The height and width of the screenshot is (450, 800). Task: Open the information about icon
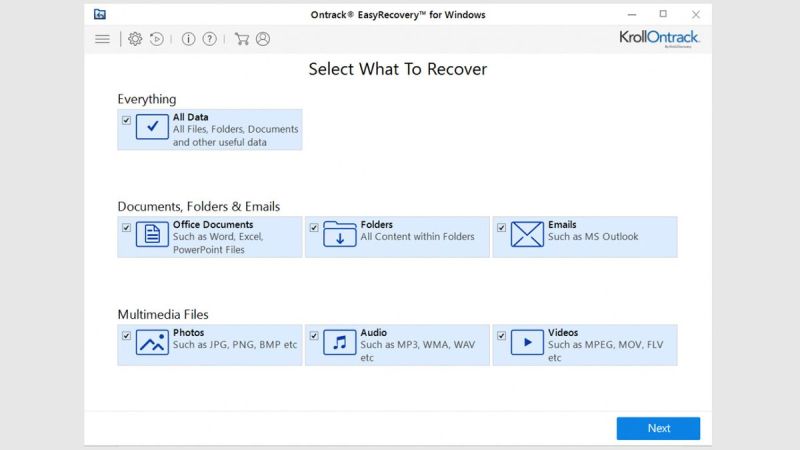coord(188,39)
